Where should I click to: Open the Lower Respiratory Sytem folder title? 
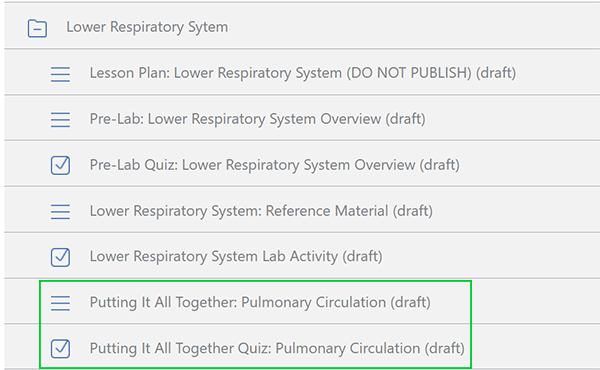point(147,27)
